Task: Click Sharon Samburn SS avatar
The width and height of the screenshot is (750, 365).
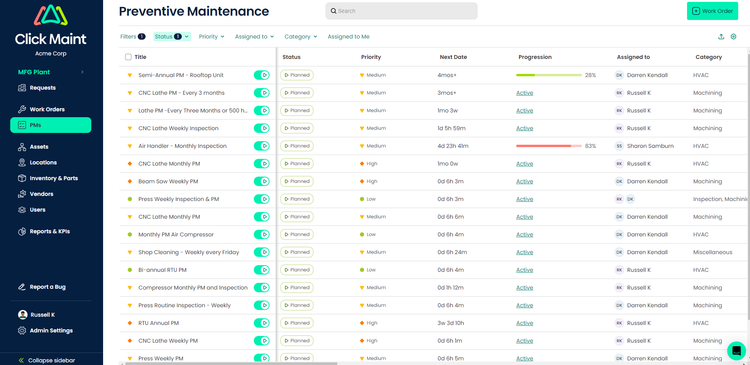Action: 619,146
